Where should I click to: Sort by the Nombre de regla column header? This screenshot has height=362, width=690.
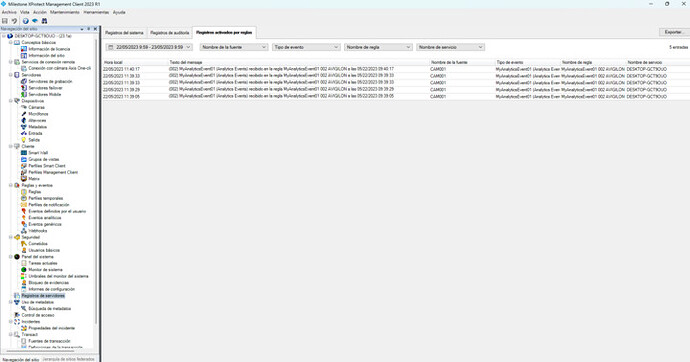point(593,62)
